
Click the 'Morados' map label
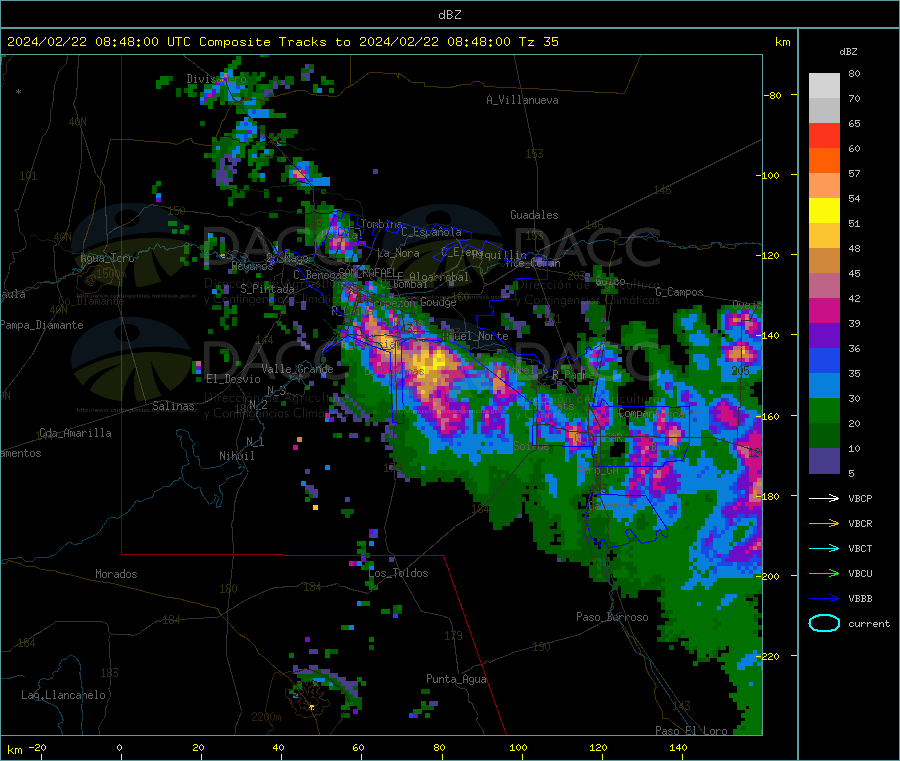click(x=116, y=574)
